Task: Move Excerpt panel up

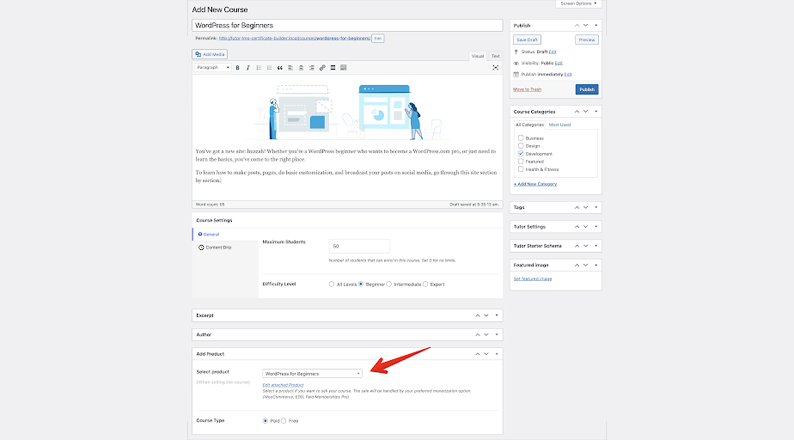Action: click(478, 315)
